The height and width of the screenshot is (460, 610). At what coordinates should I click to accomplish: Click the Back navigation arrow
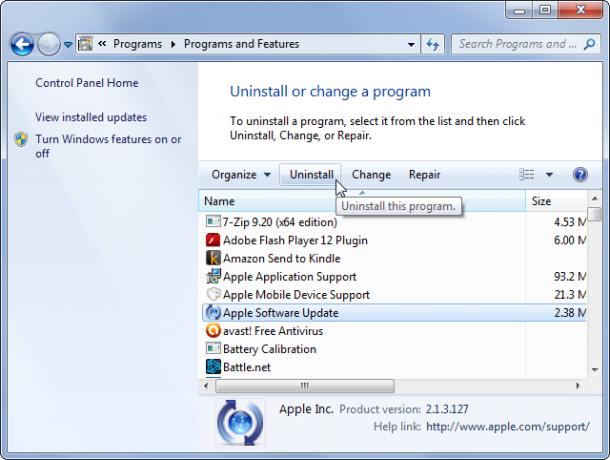point(22,44)
